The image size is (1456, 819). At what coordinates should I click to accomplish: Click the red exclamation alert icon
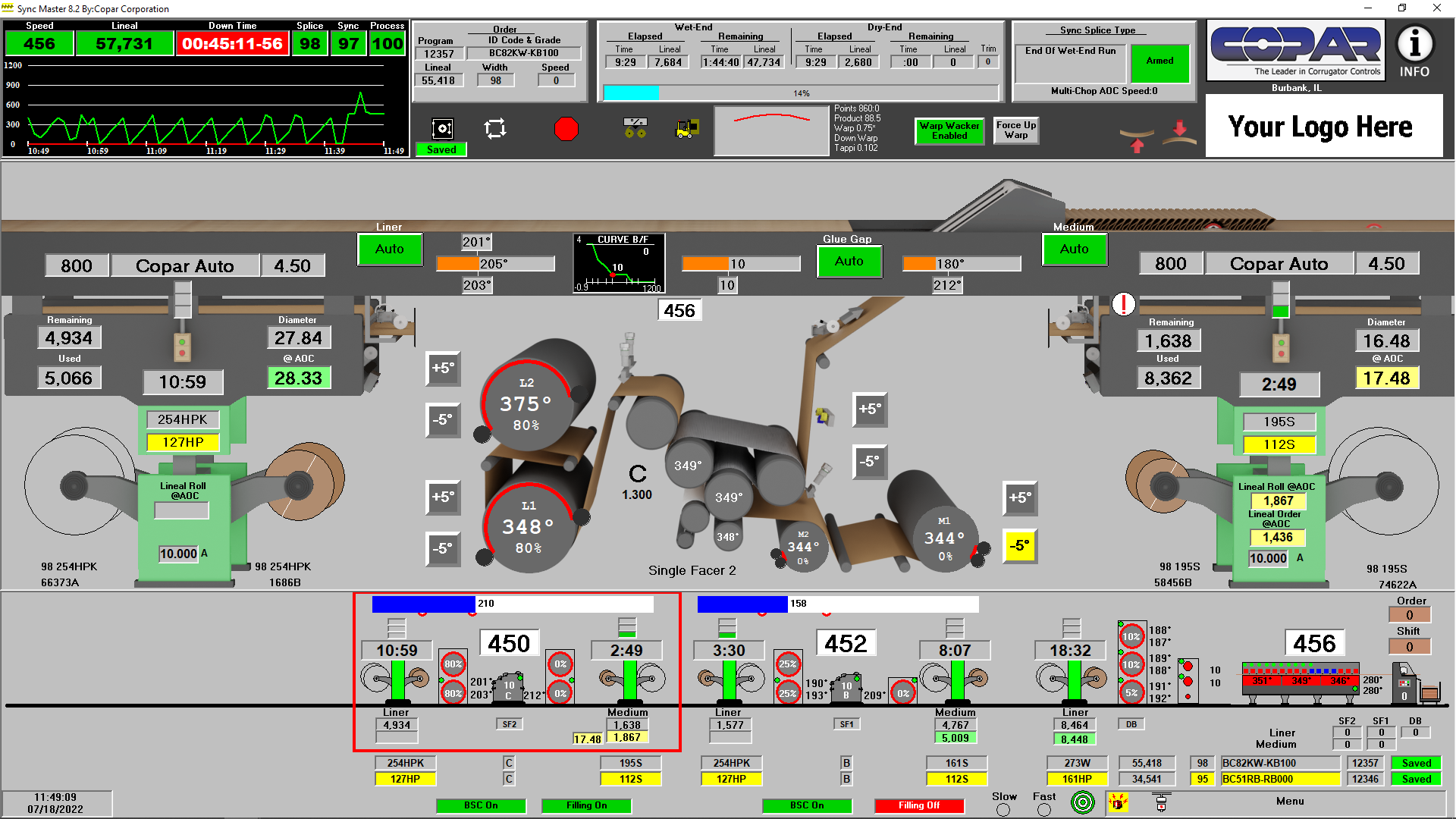(x=1123, y=304)
